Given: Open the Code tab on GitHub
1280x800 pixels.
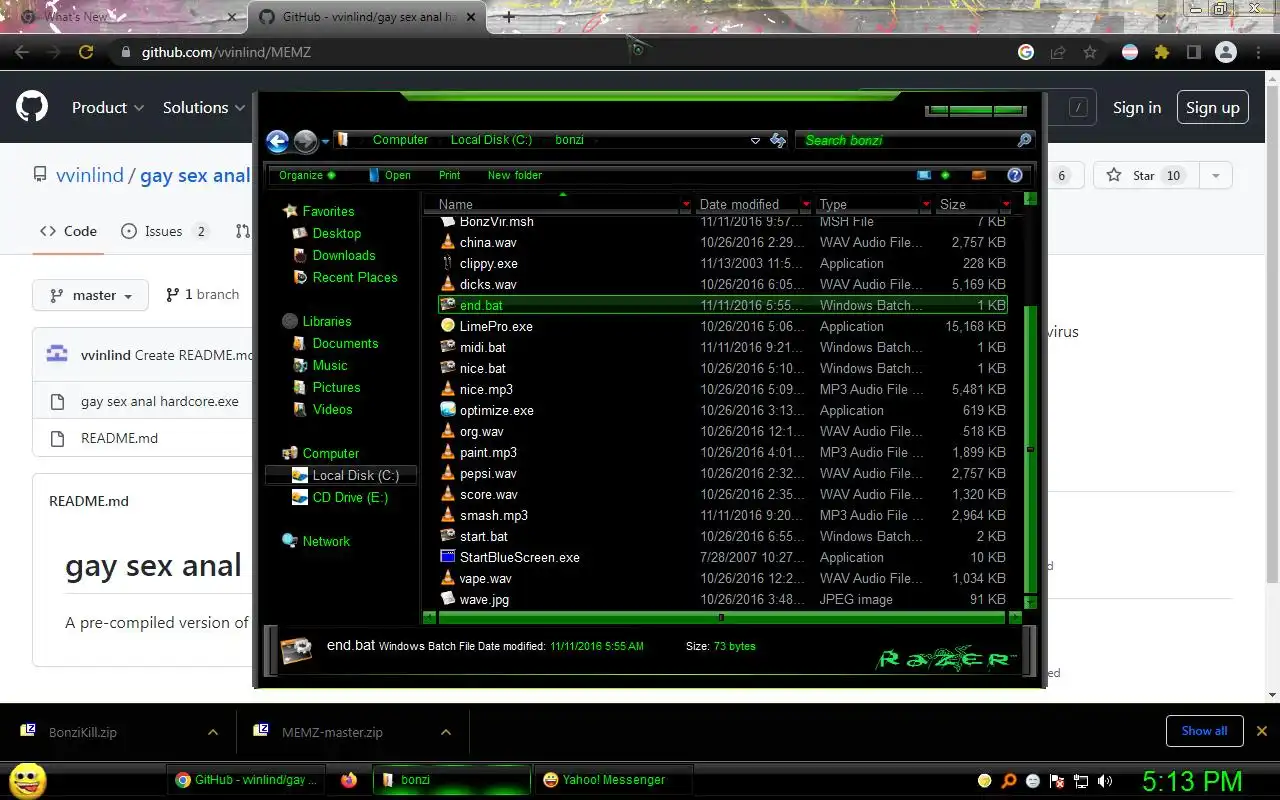Looking at the screenshot, I should (x=68, y=231).
